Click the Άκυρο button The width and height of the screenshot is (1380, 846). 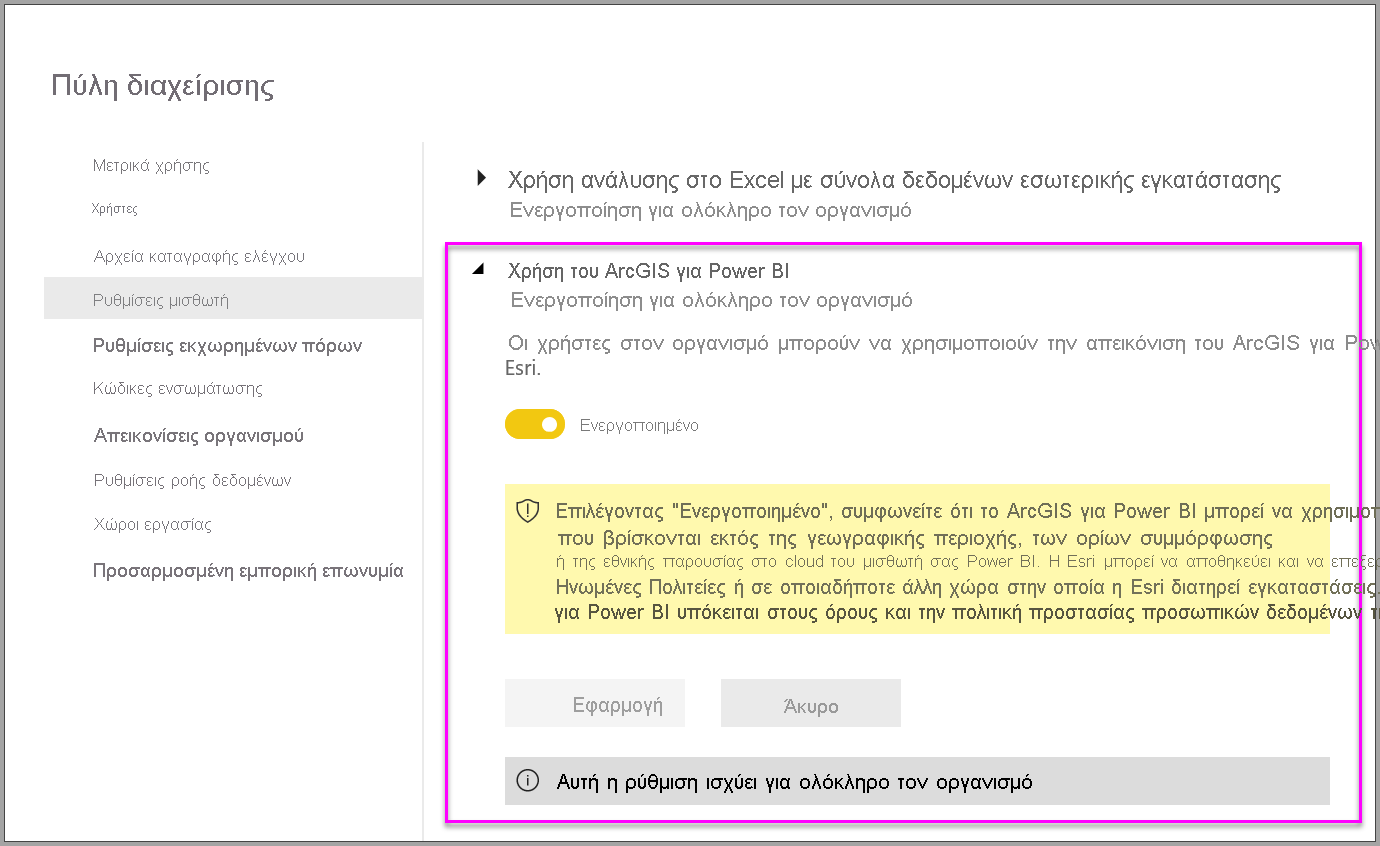(811, 703)
